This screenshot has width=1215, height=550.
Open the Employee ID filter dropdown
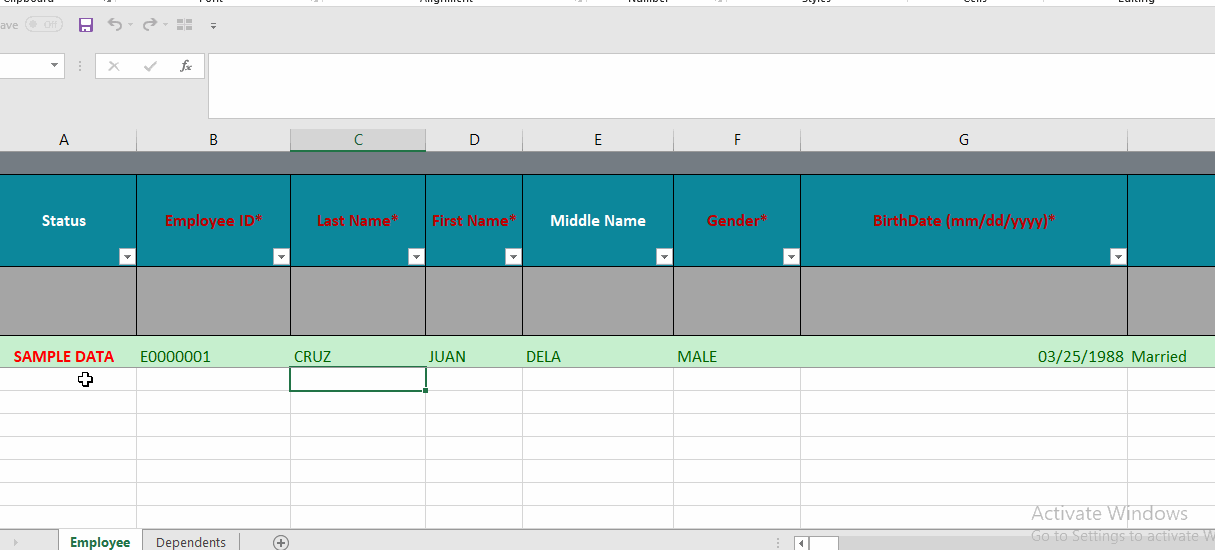coord(281,257)
